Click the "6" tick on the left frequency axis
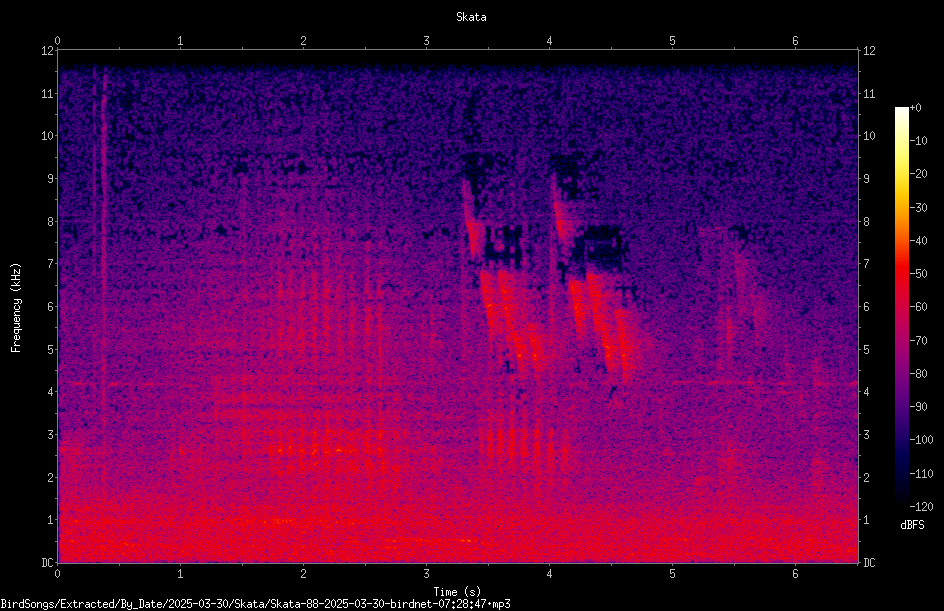 pyautogui.click(x=51, y=306)
